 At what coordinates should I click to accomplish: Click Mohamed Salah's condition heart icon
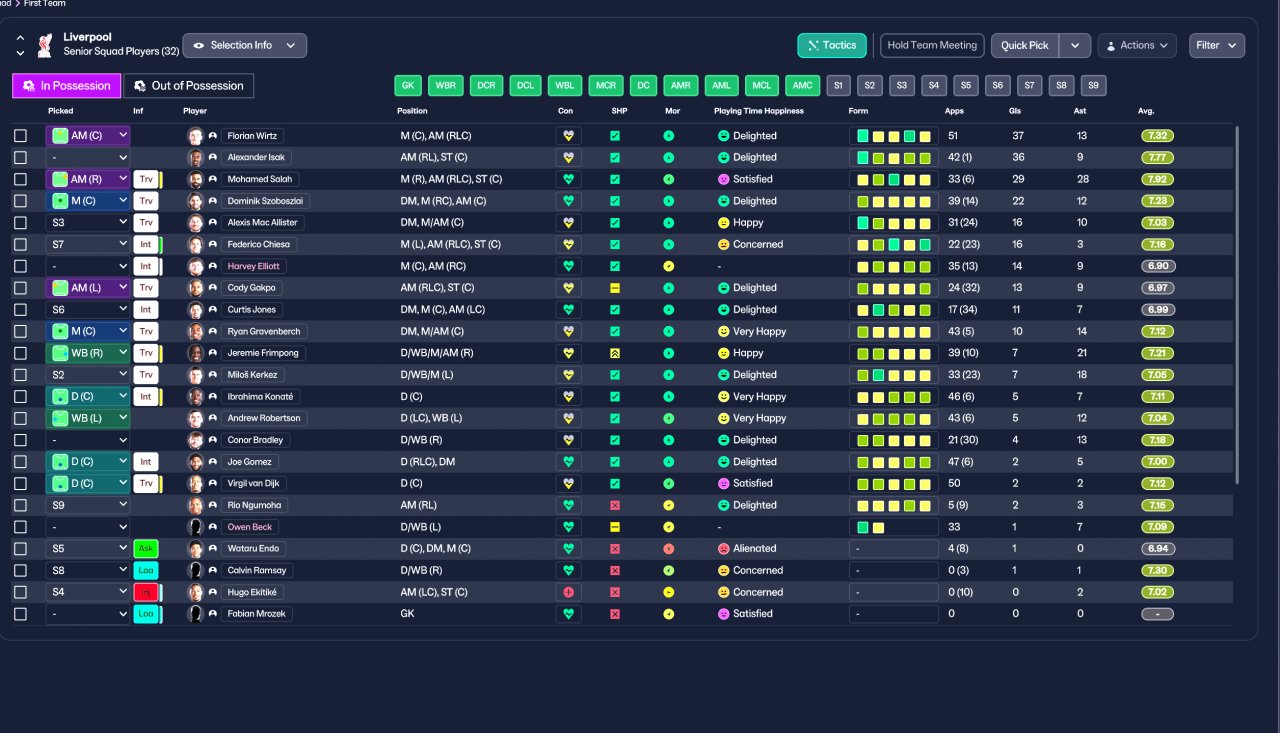568,179
